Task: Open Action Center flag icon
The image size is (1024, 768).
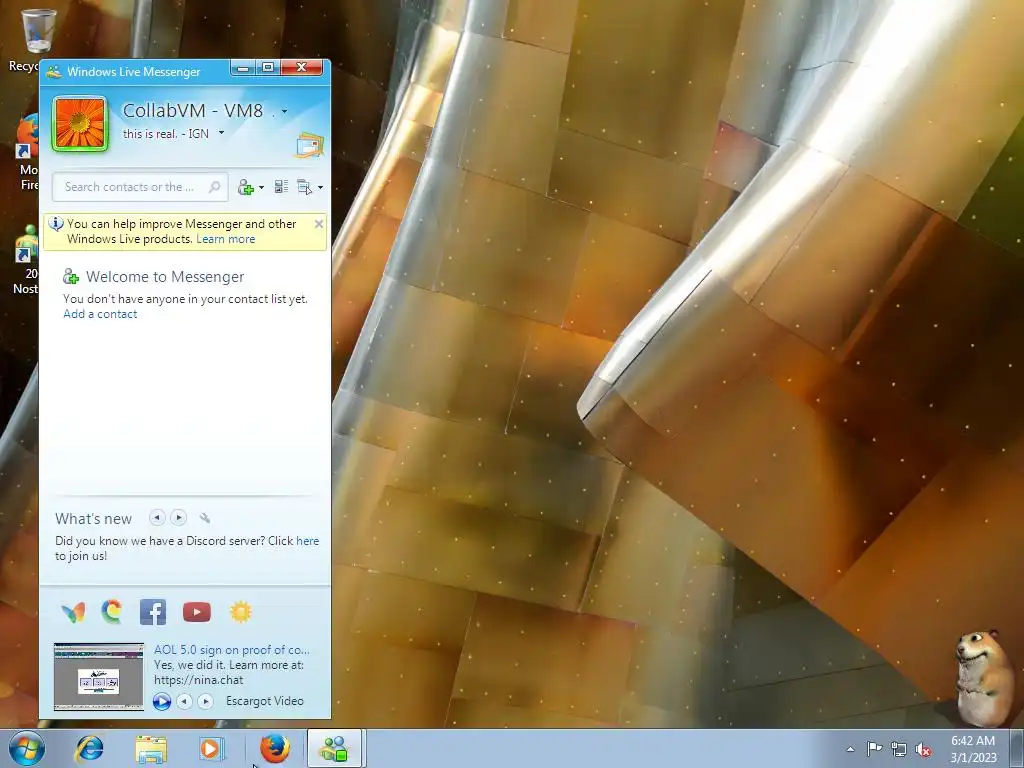Action: pos(874,749)
